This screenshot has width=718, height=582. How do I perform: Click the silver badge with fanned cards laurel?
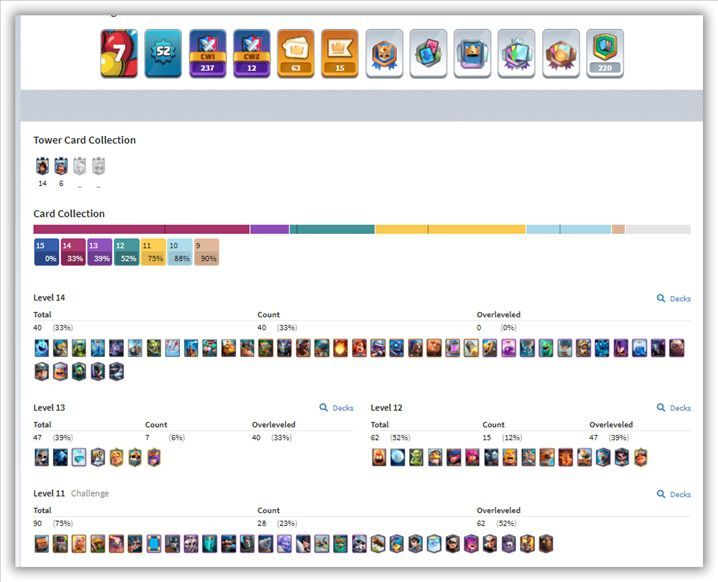[x=516, y=53]
